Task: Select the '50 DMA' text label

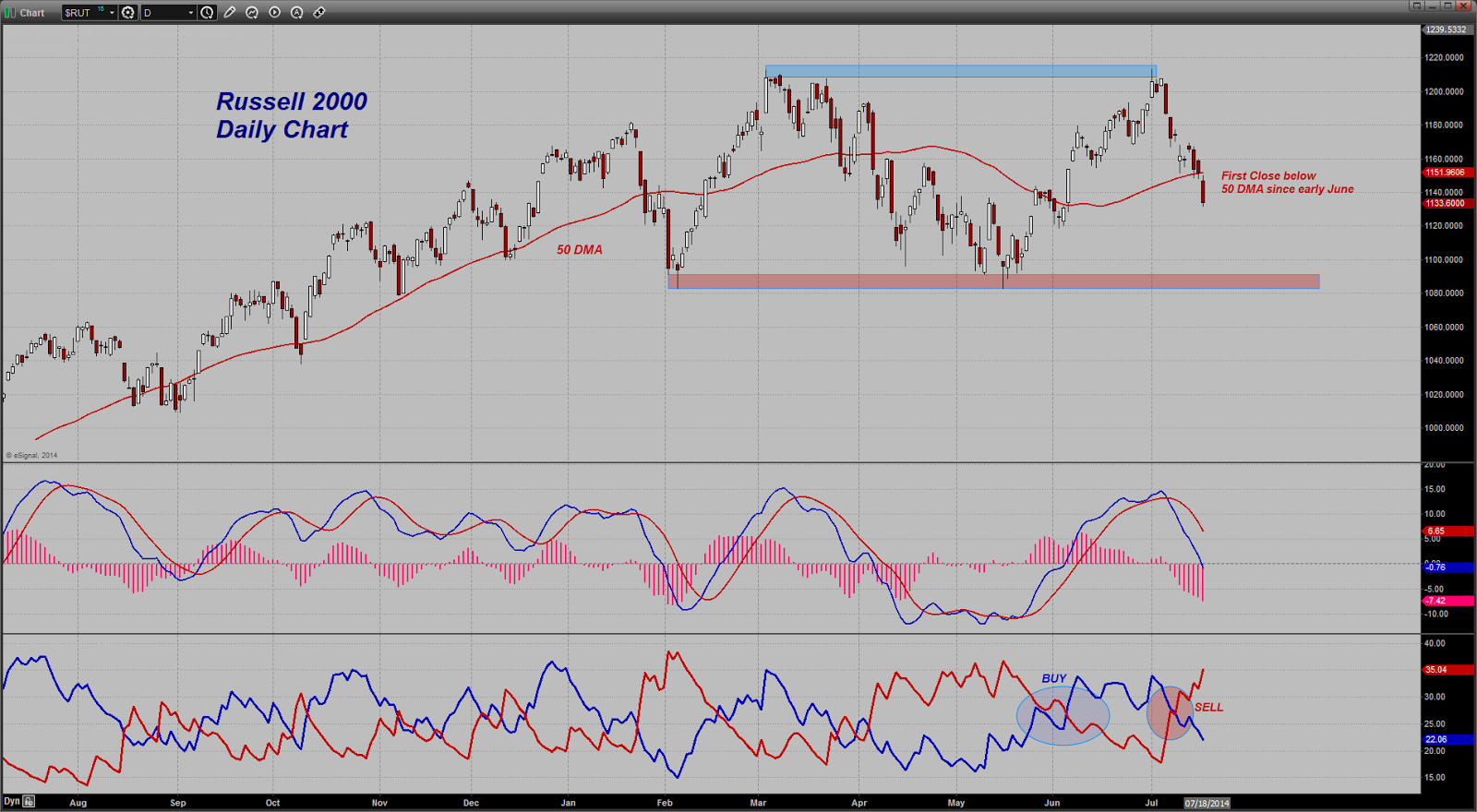Action: coord(580,250)
